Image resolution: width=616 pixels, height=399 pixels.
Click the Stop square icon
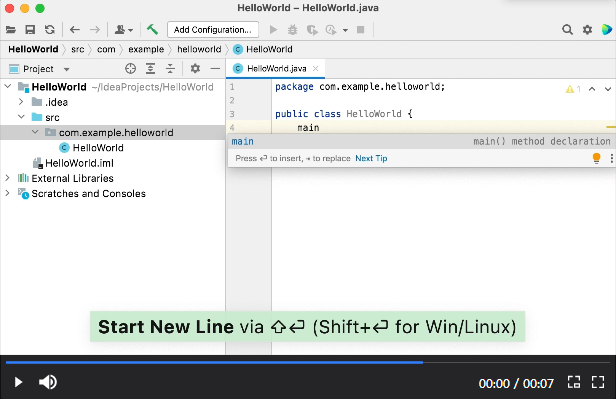(360, 29)
